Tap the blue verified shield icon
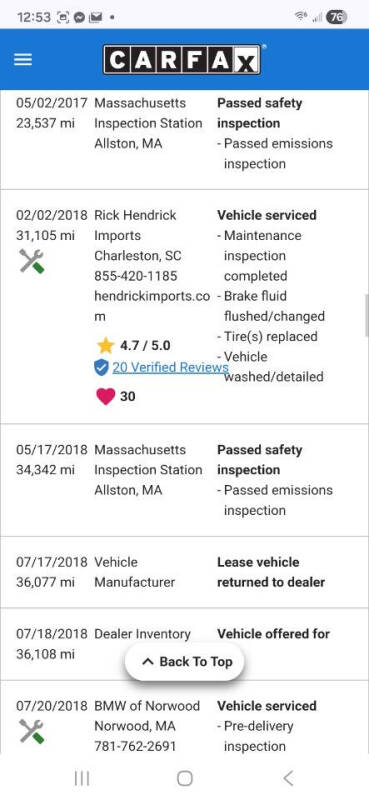Image resolution: width=369 pixels, height=800 pixels. click(x=102, y=367)
